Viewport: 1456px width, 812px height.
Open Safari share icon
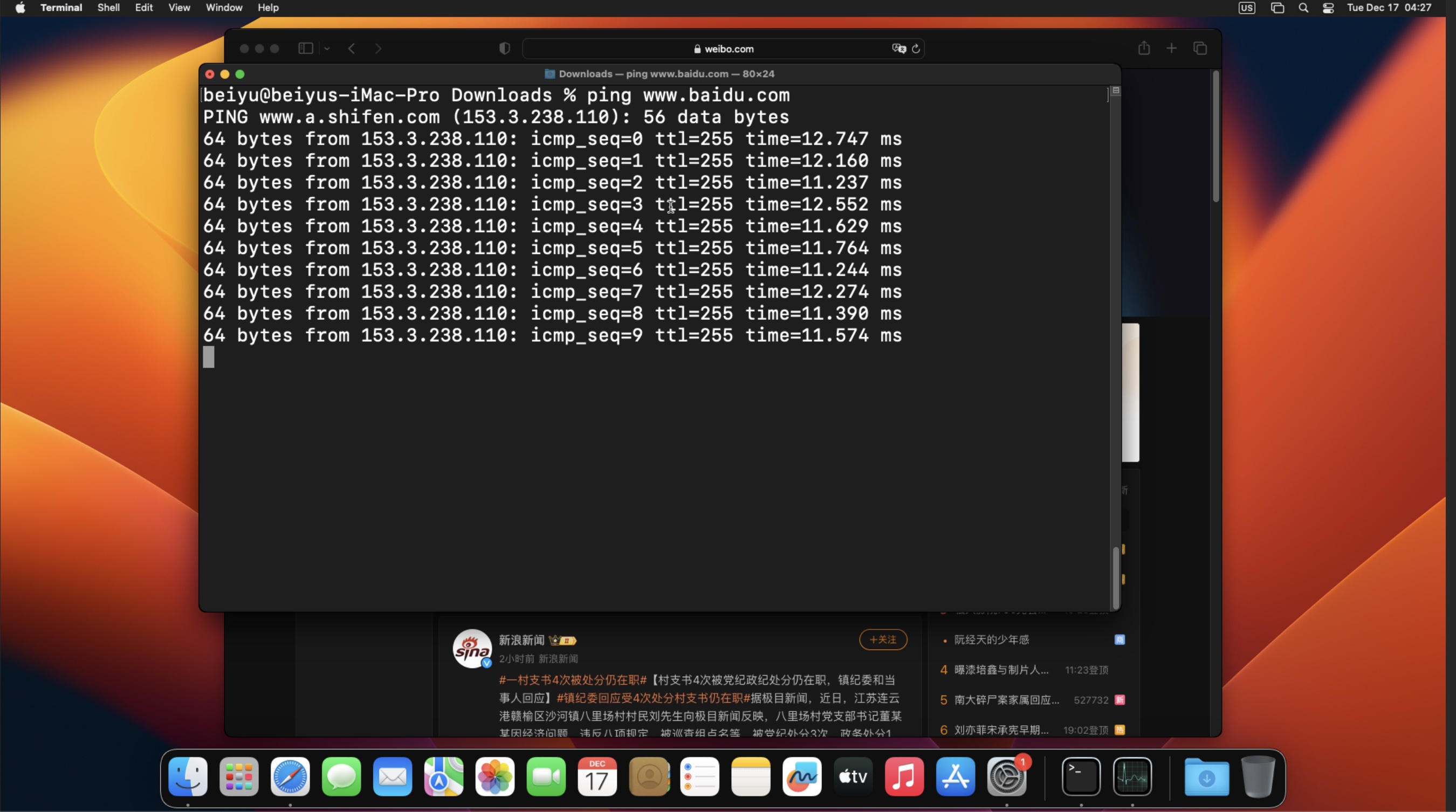[x=1144, y=48]
